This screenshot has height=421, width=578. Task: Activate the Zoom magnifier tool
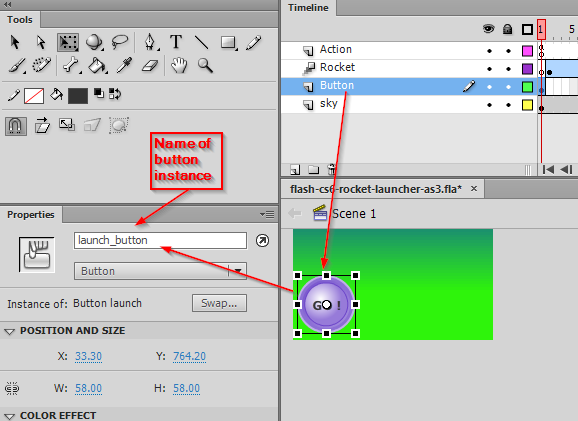(205, 66)
